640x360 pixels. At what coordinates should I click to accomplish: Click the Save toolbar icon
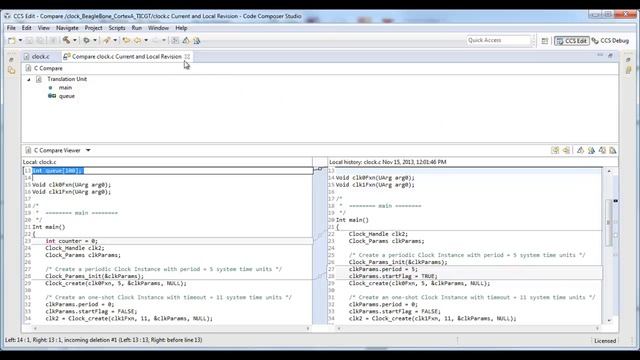29,40
